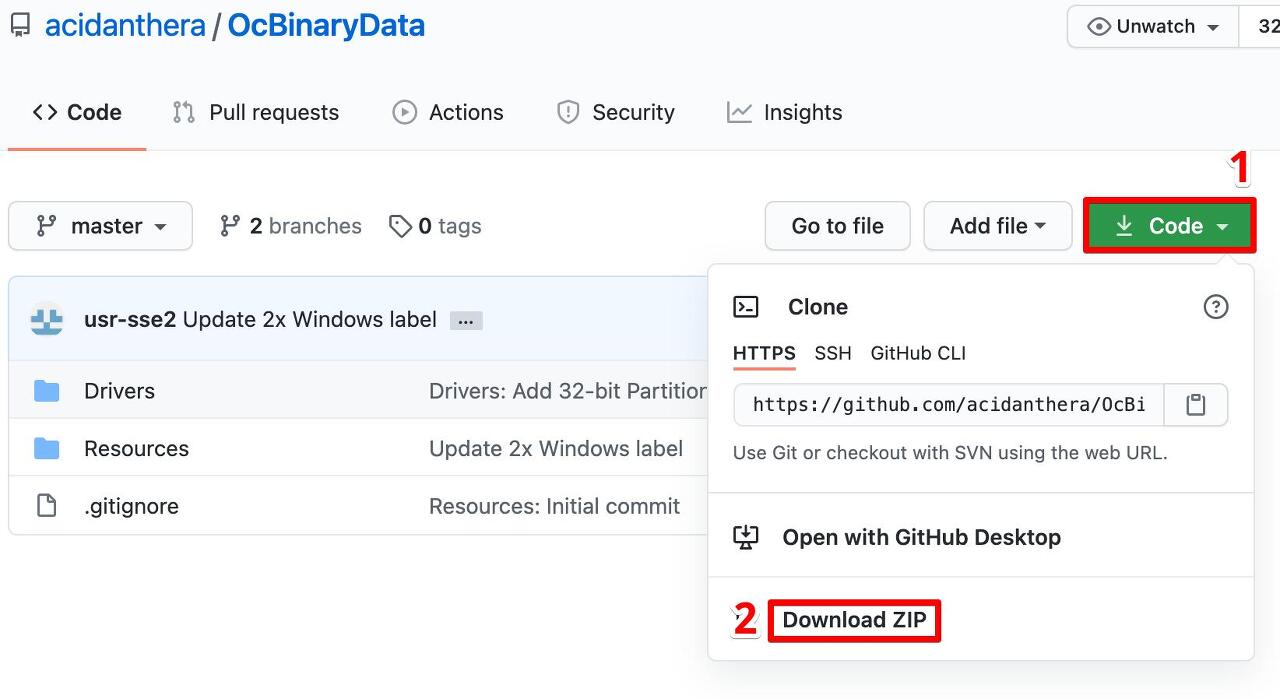
Task: Open the Insights tab
Action: [785, 112]
